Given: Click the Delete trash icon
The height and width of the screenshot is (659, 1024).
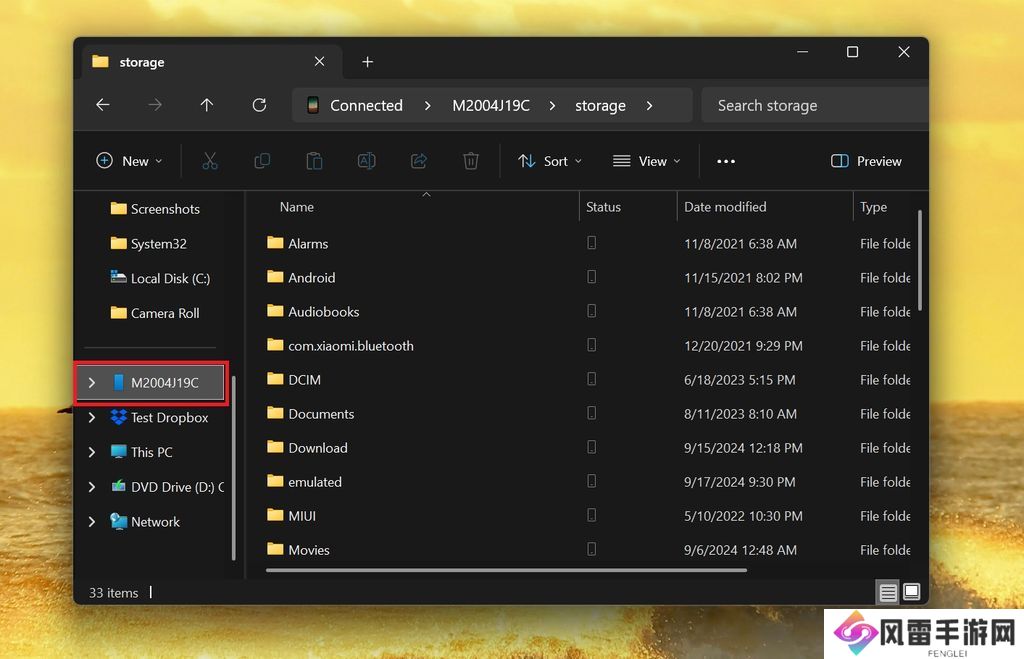Looking at the screenshot, I should pos(471,161).
